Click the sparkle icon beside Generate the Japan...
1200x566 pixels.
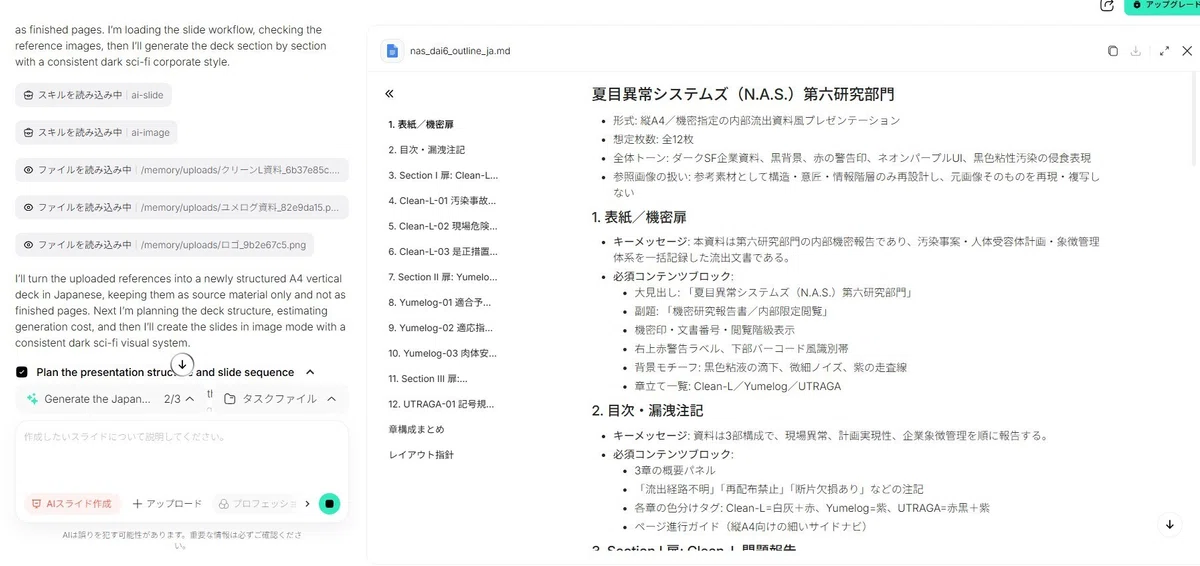(x=33, y=399)
